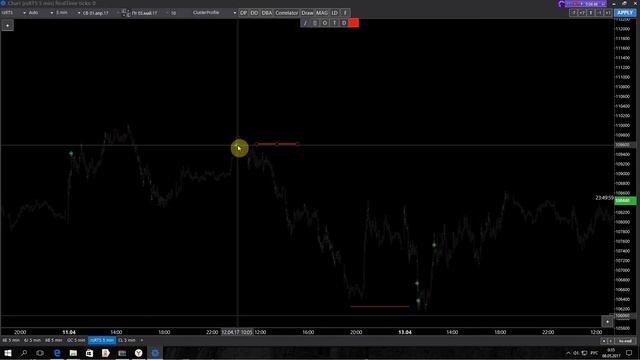Open the Correlator tool

tap(287, 13)
